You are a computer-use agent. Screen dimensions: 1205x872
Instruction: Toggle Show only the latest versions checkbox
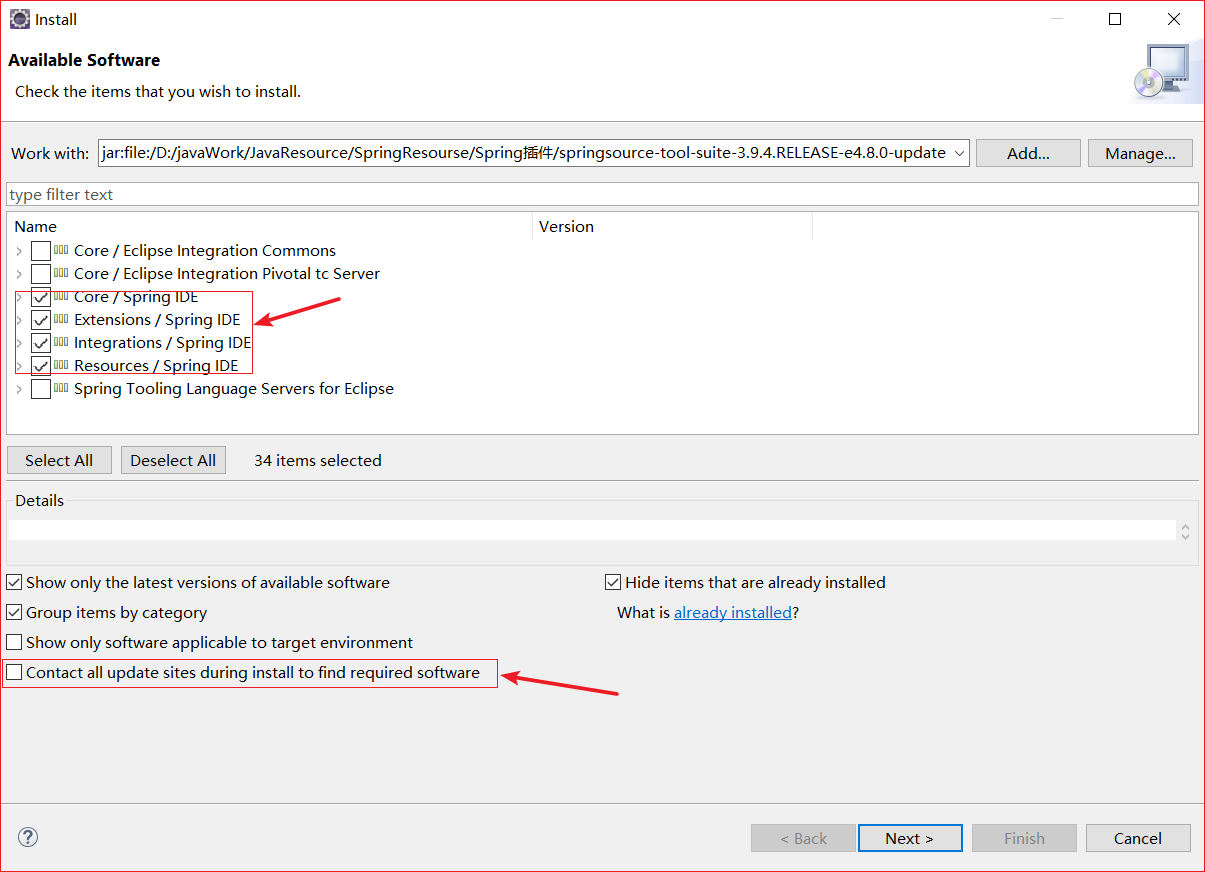(14, 582)
